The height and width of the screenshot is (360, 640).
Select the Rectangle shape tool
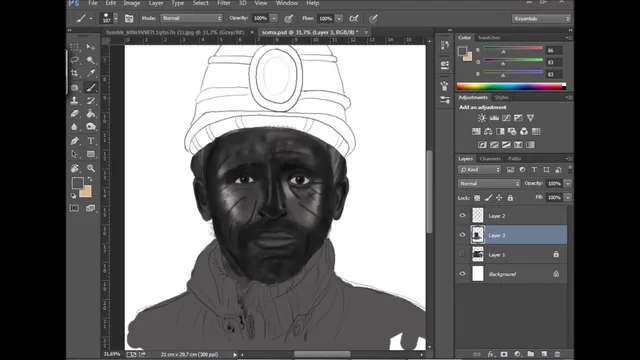point(91,154)
